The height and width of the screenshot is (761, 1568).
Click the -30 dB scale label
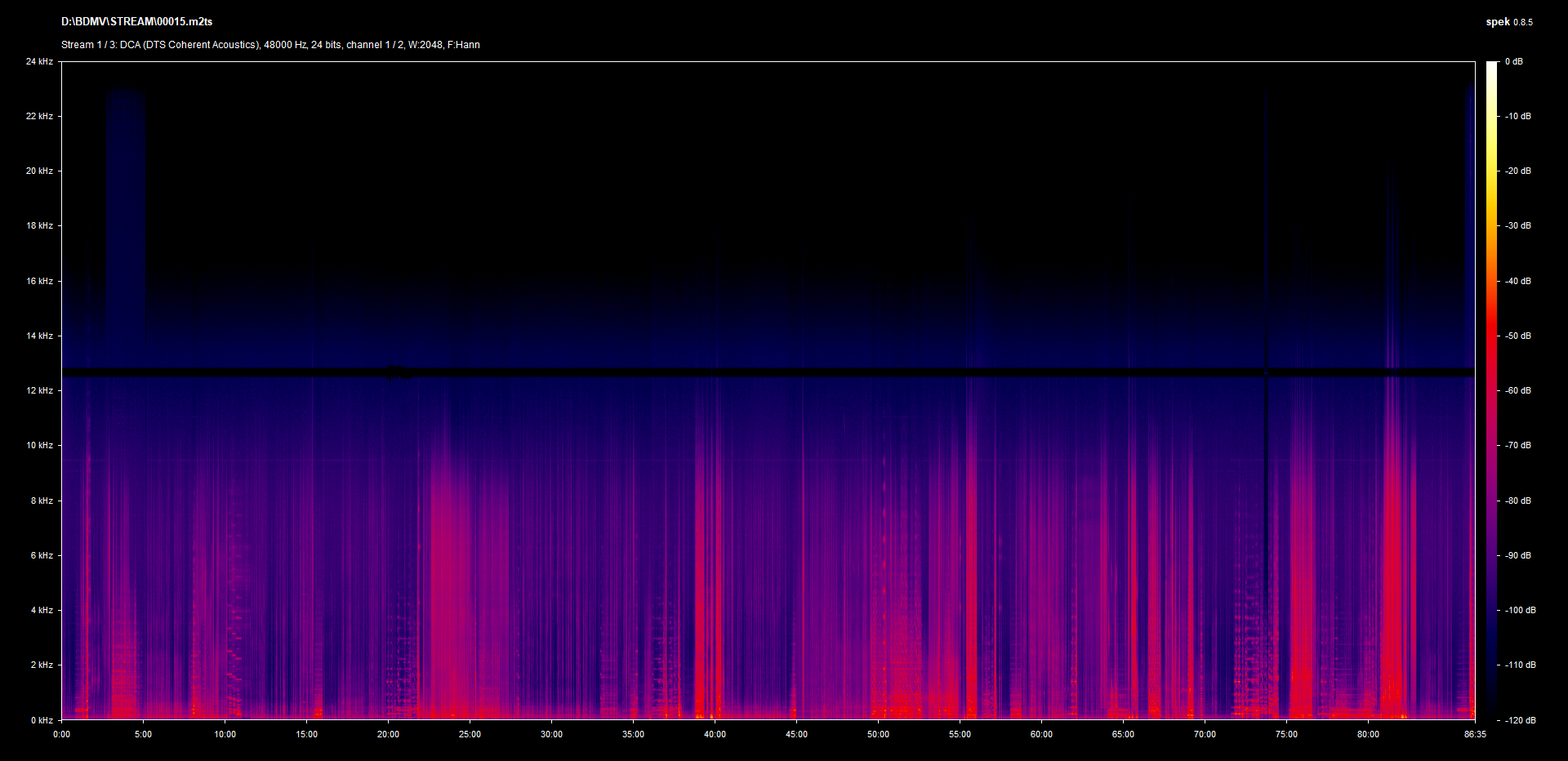[1518, 225]
